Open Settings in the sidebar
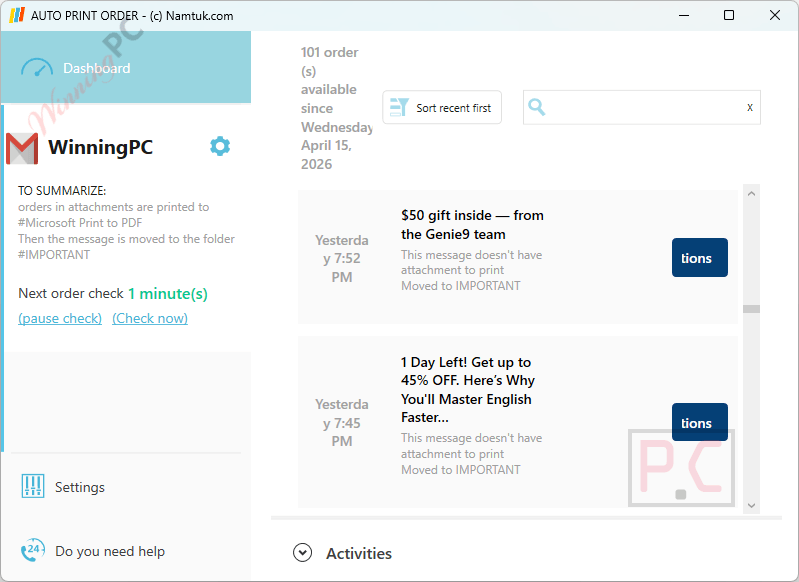 (80, 487)
